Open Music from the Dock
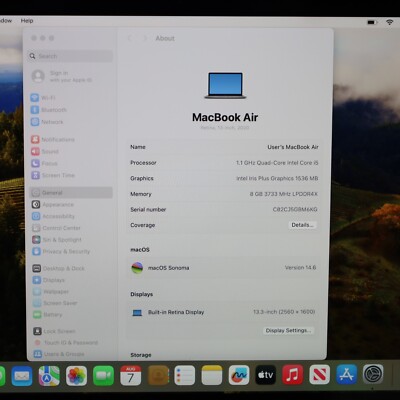The width and height of the screenshot is (400, 400). point(293,375)
